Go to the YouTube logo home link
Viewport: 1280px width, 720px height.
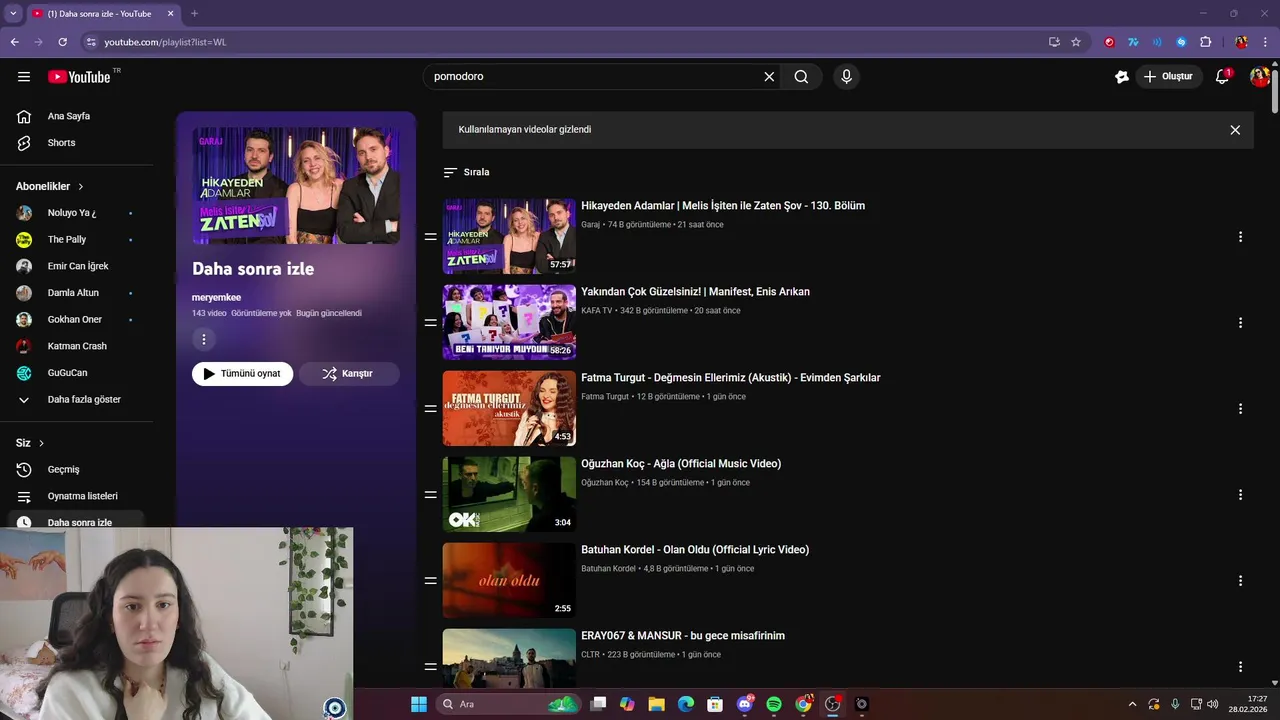click(80, 77)
